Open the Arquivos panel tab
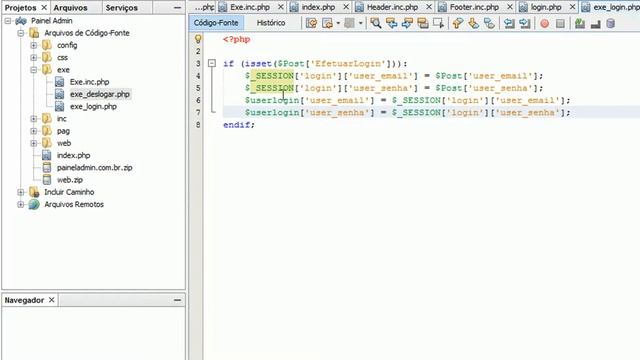The height and width of the screenshot is (360, 640). 70,7
